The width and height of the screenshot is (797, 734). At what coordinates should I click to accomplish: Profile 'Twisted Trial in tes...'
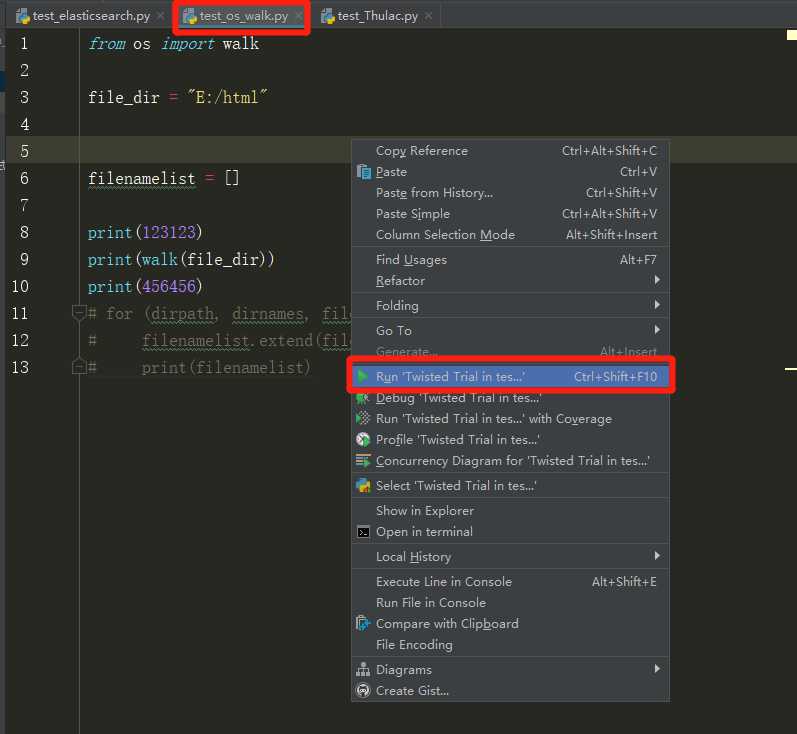[x=510, y=439]
